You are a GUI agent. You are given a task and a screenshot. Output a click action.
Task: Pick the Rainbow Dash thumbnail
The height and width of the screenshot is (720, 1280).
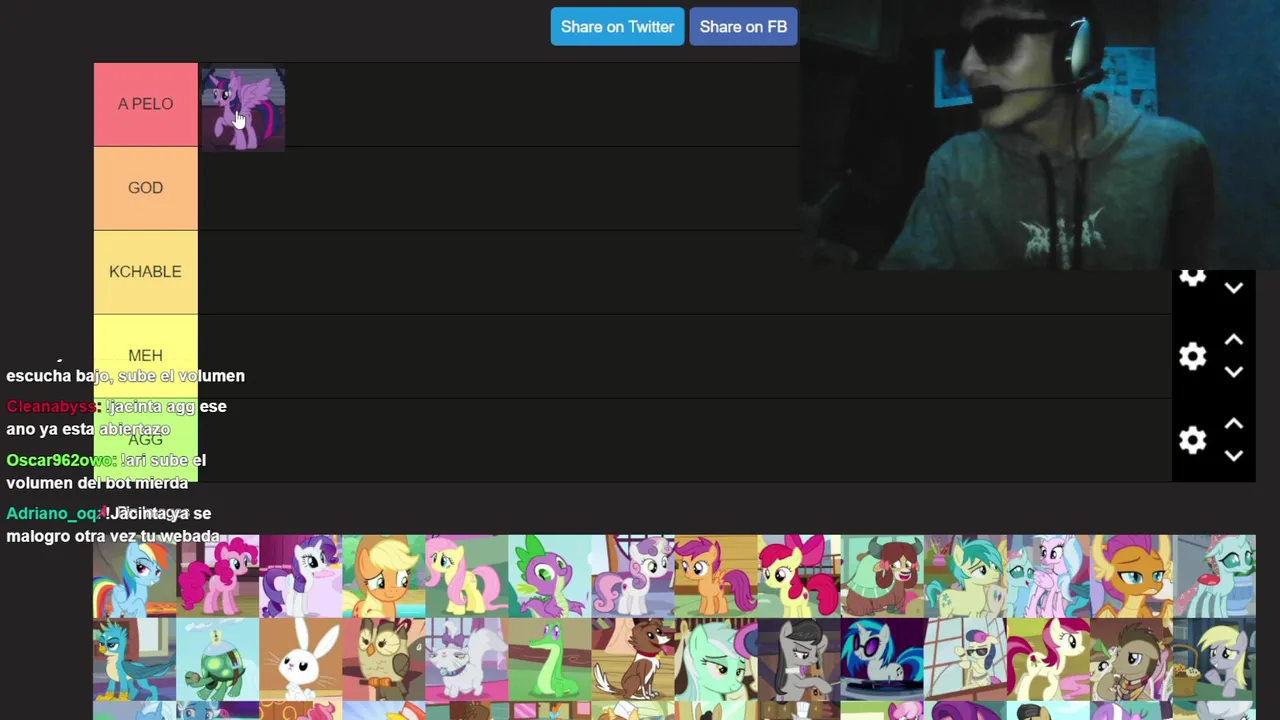pos(134,576)
